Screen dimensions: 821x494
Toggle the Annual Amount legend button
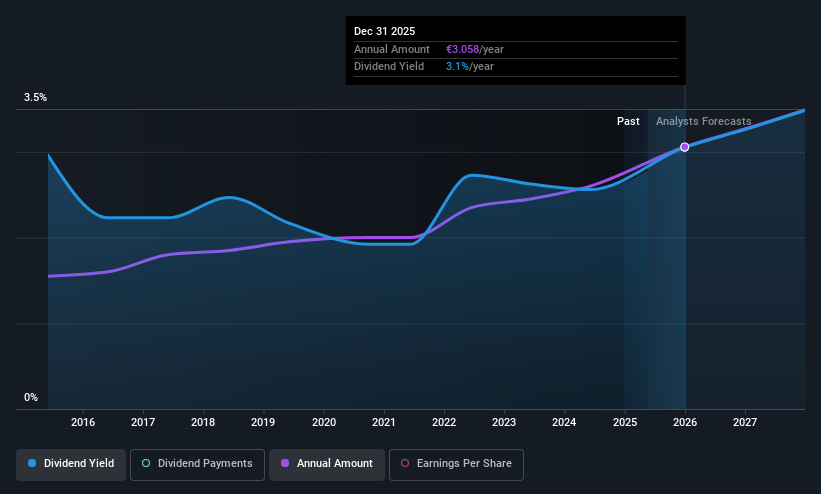327,464
